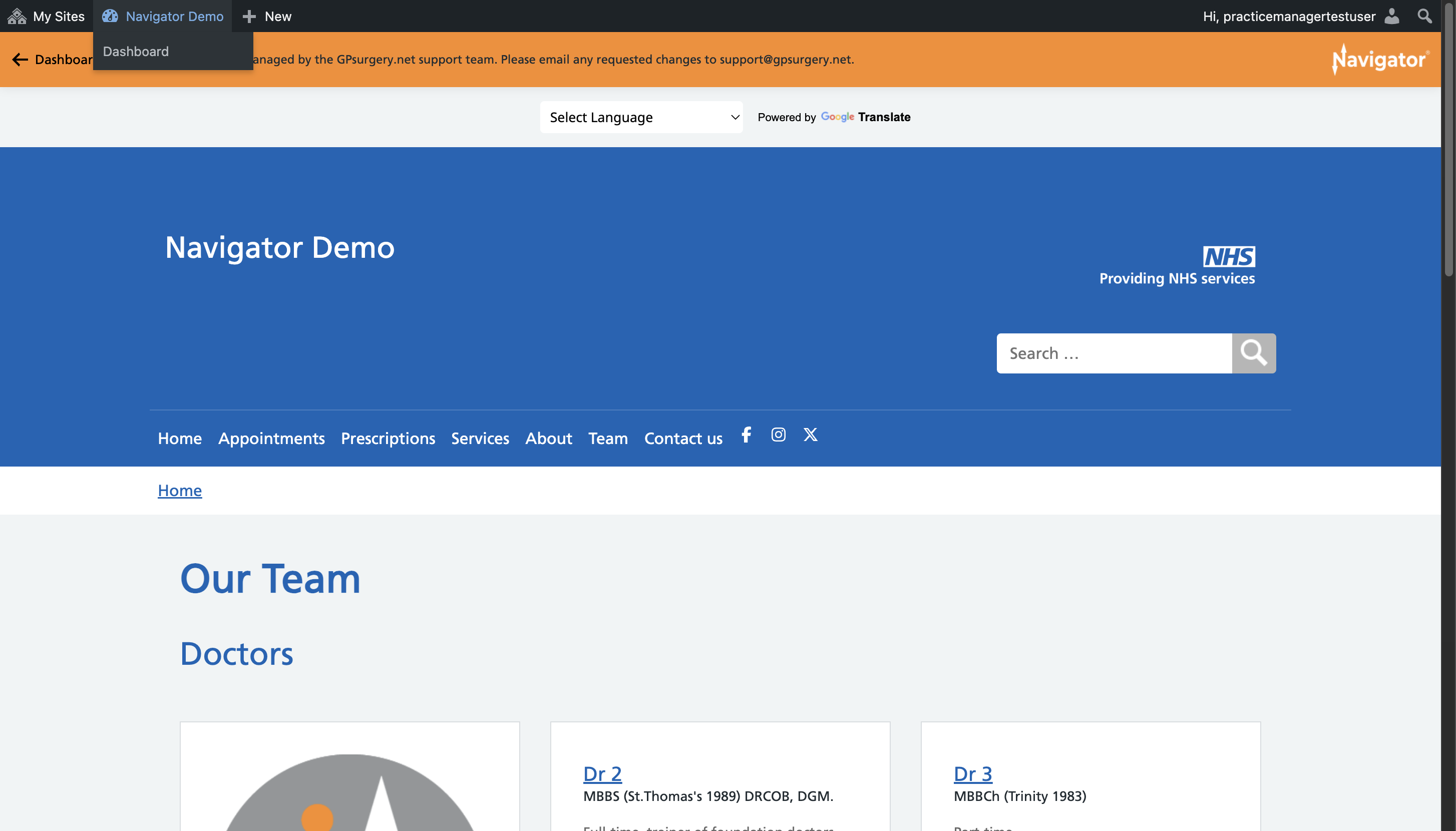Screen dimensions: 1456x831
Task: Open the Contact us page
Action: point(683,439)
